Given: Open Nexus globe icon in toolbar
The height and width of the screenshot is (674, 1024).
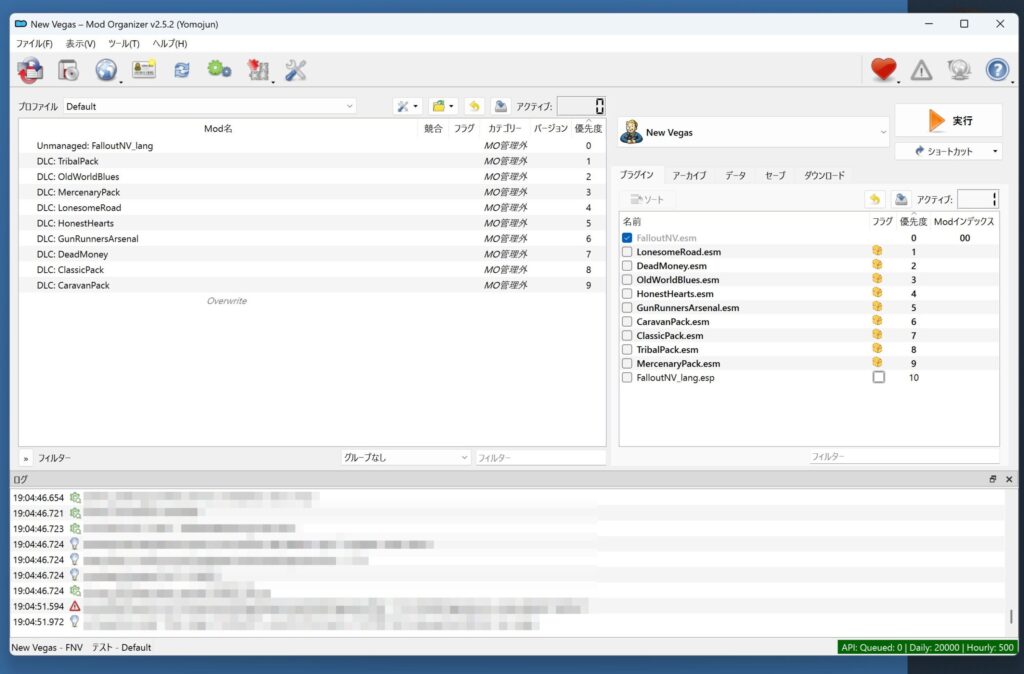Looking at the screenshot, I should pos(105,69).
